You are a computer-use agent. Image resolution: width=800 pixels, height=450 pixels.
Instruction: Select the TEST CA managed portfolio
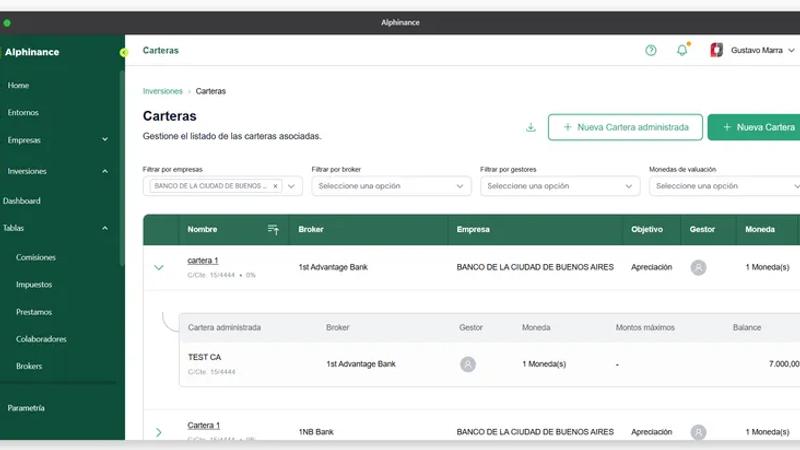[205, 357]
